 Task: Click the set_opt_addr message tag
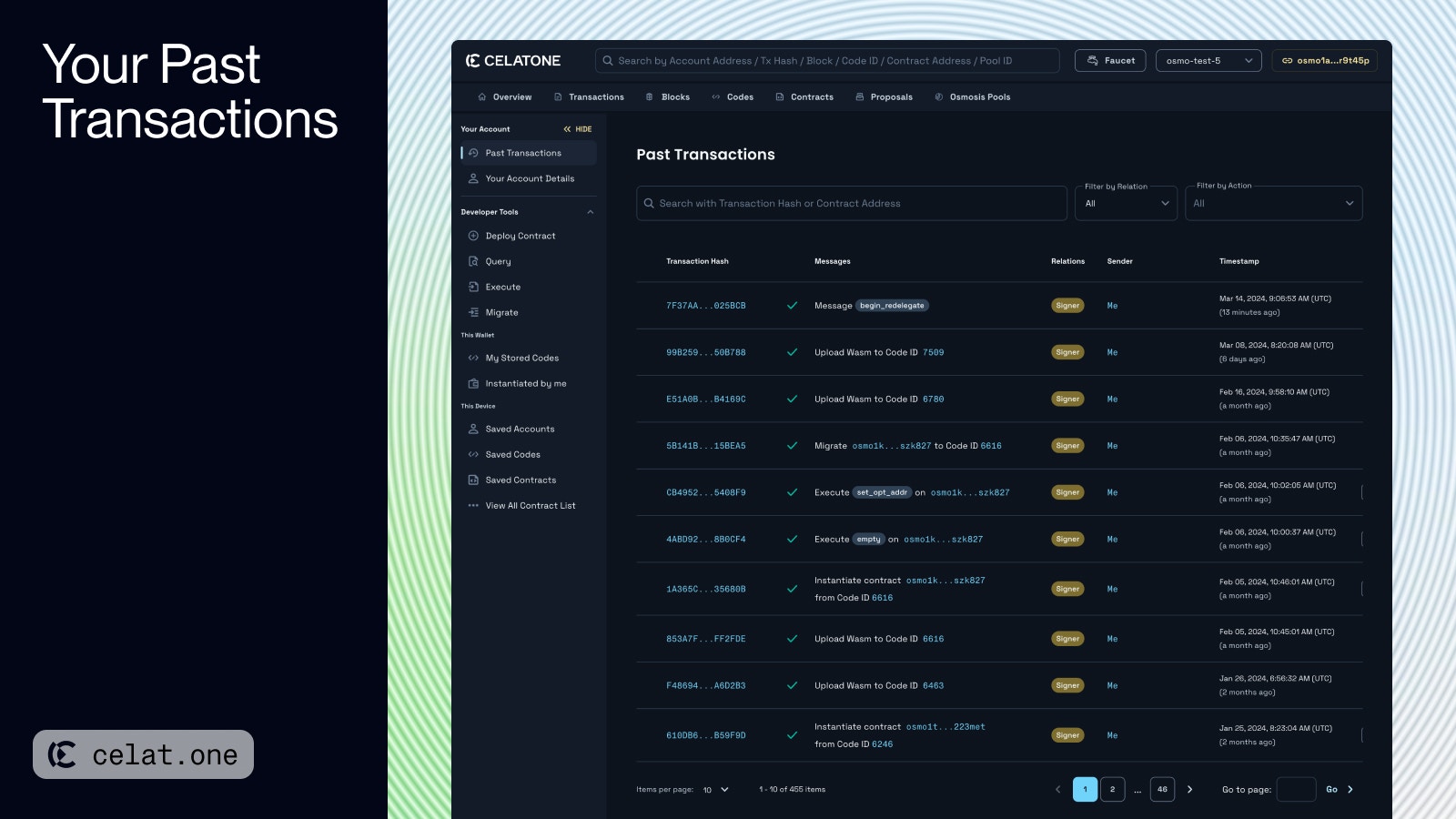tap(882, 492)
